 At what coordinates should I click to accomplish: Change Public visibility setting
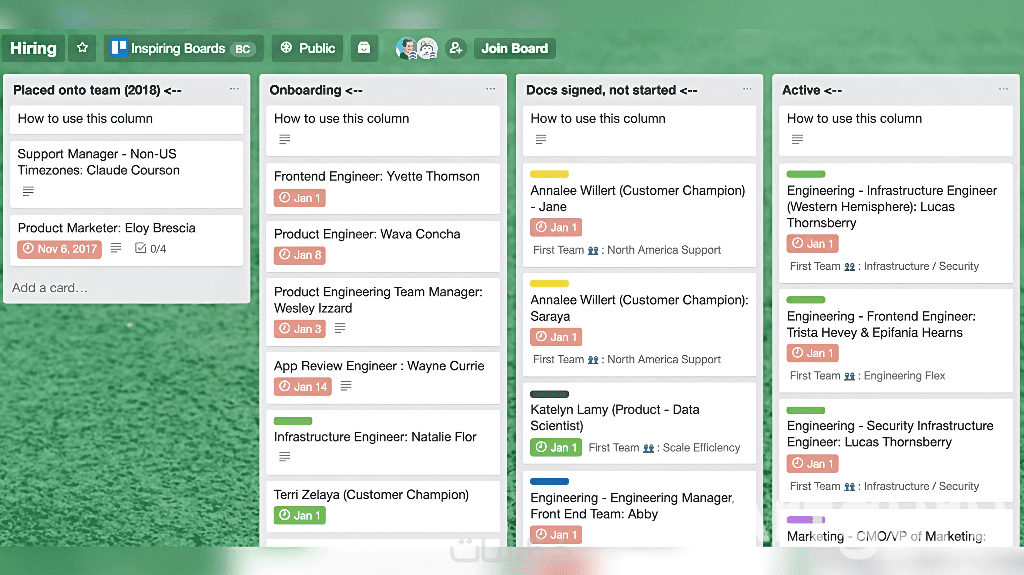(307, 48)
